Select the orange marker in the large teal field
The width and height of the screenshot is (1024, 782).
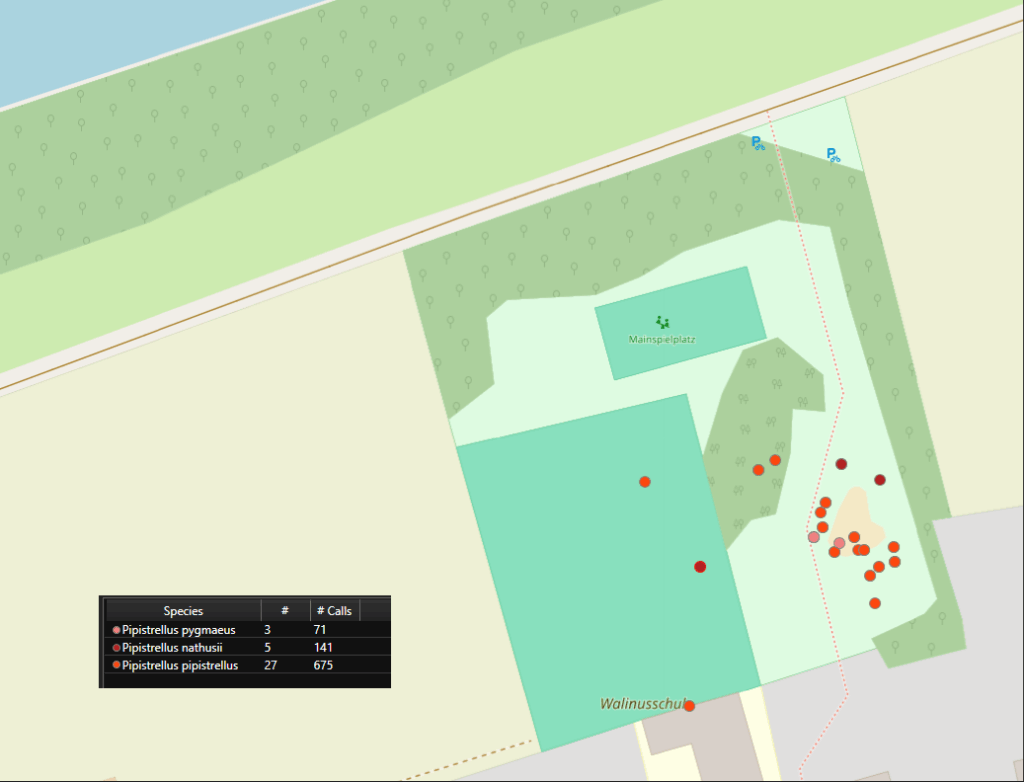coord(645,482)
